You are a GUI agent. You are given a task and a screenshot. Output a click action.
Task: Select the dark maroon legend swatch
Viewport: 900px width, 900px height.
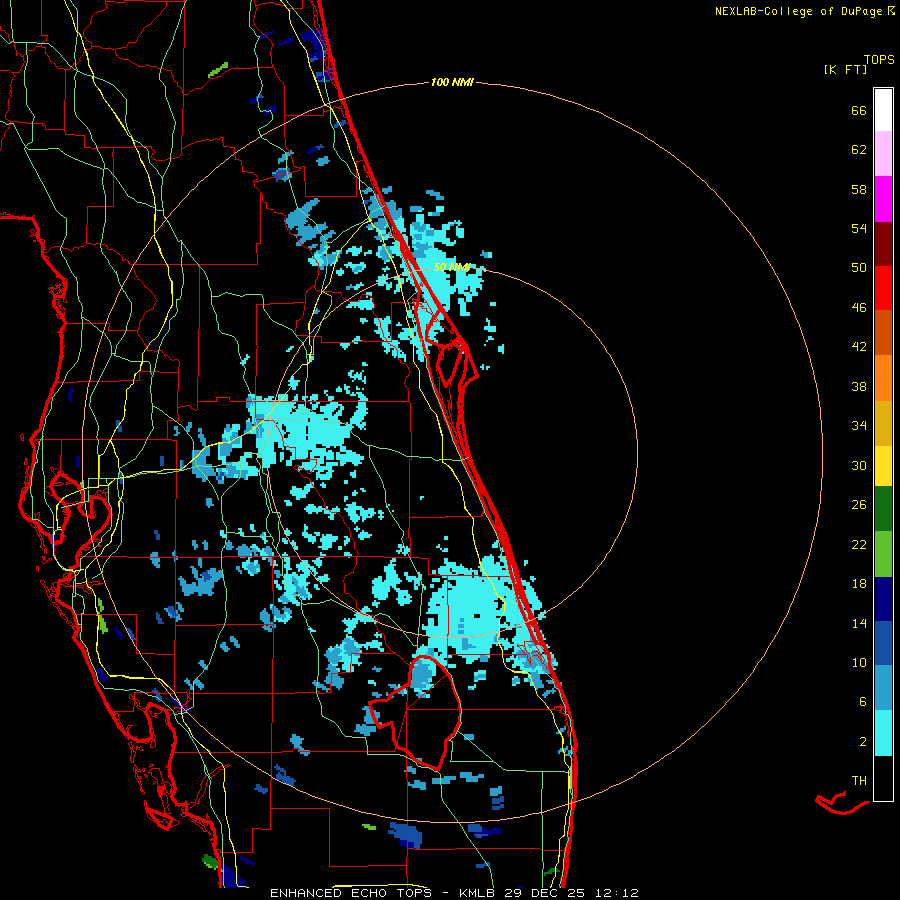(x=883, y=243)
